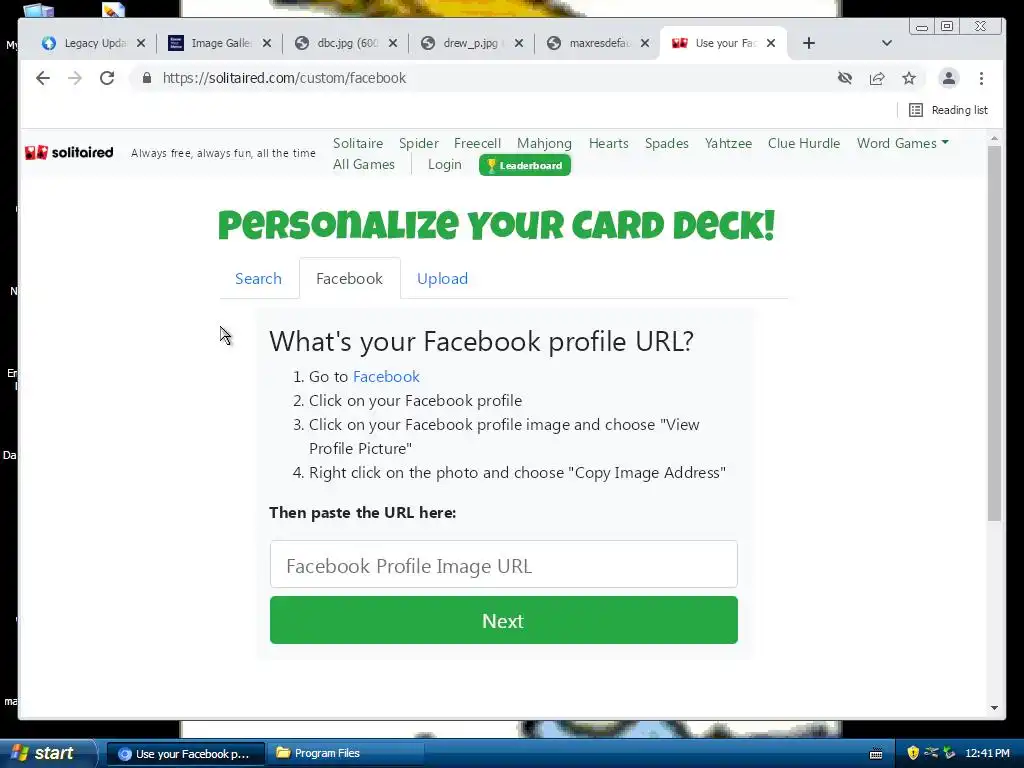The image size is (1024, 768).
Task: Expand the Word Games dropdown
Action: click(903, 143)
